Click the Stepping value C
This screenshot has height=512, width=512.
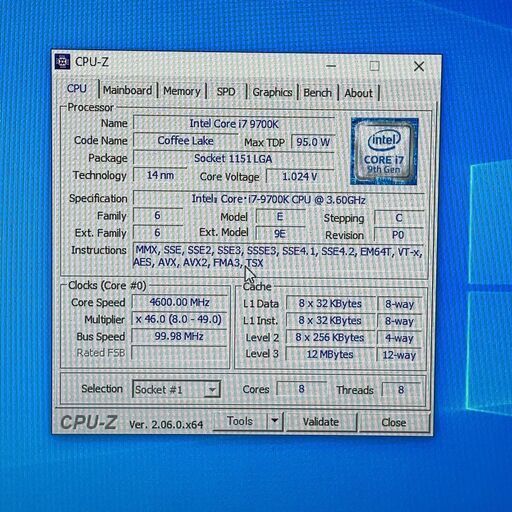[399, 218]
